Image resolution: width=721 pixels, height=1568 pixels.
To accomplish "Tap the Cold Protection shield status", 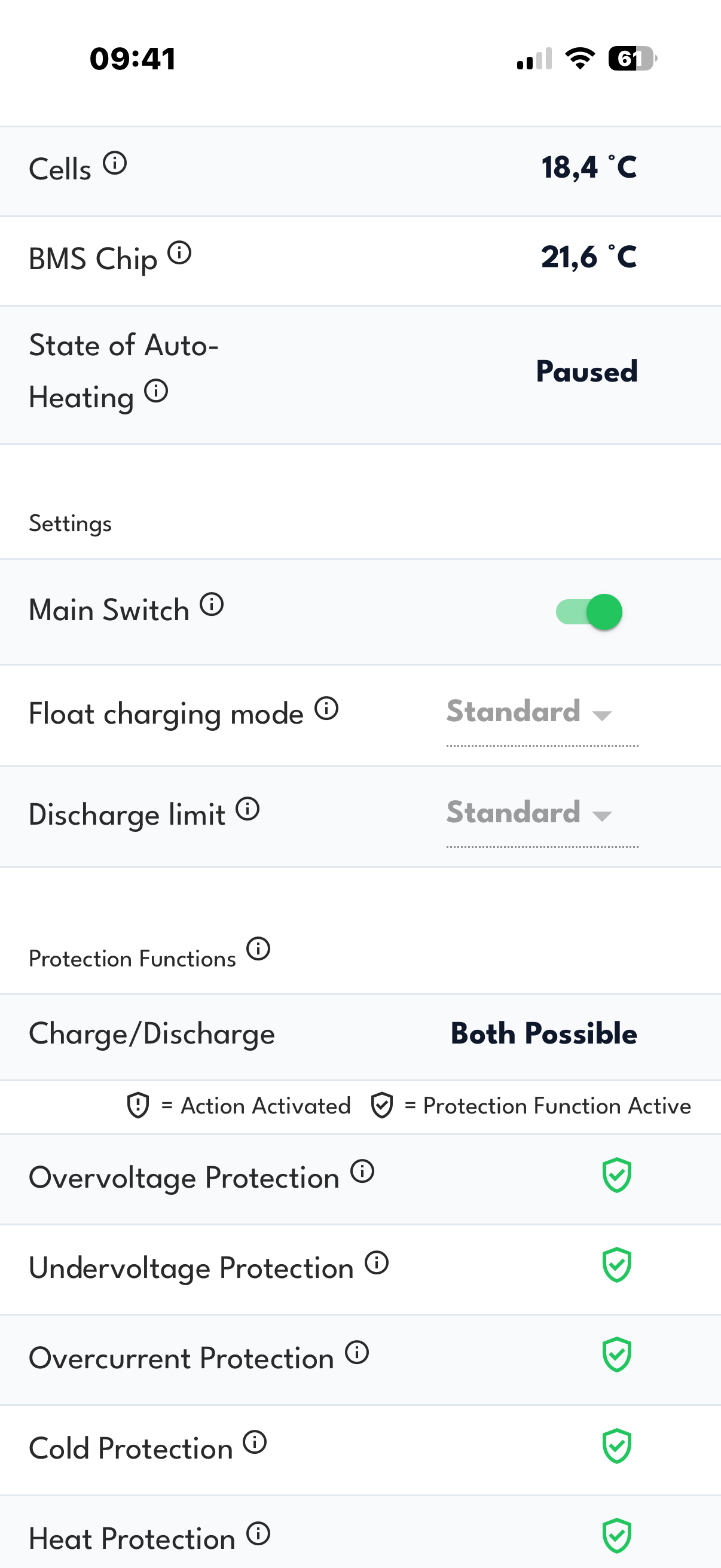I will pos(616,1445).
